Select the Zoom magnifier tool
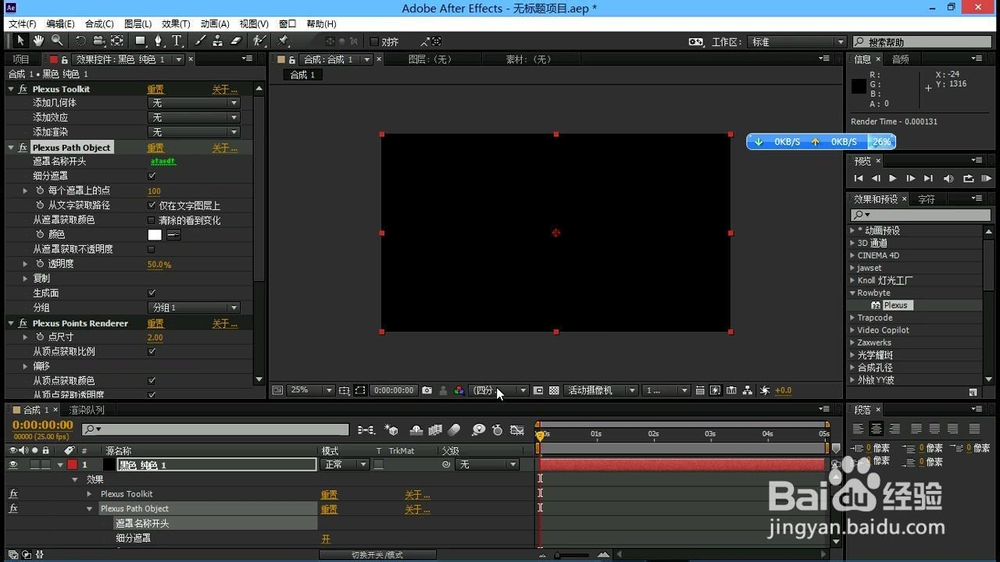The image size is (1000, 562). click(x=57, y=41)
